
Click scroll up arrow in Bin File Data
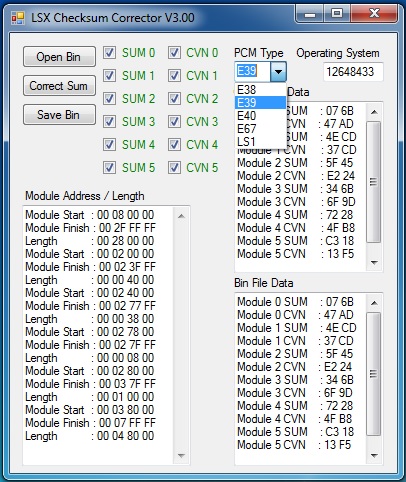pyautogui.click(x=374, y=303)
